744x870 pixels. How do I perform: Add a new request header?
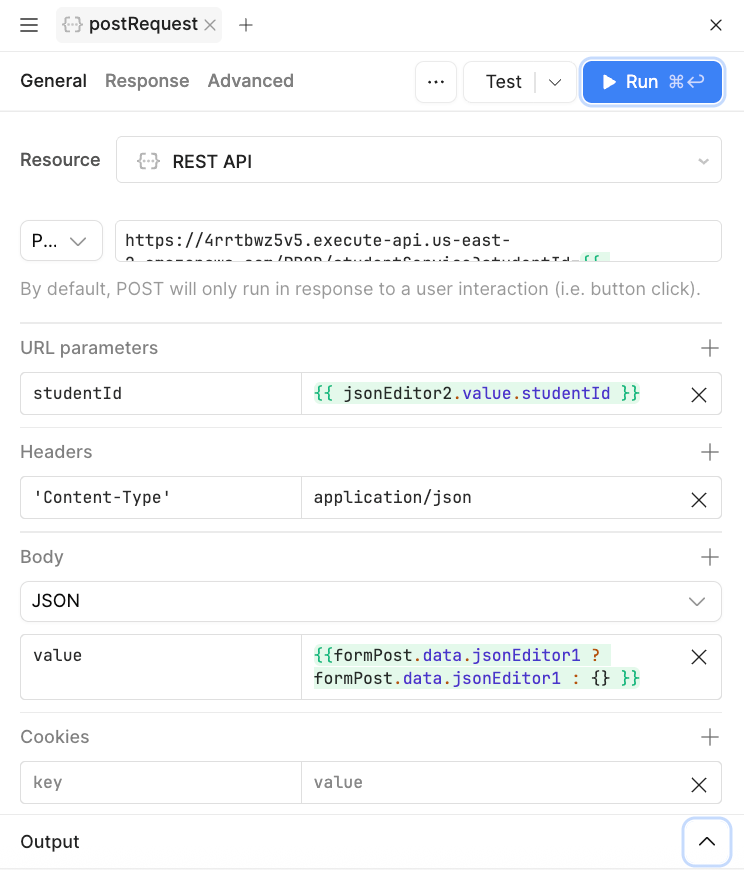pos(710,452)
